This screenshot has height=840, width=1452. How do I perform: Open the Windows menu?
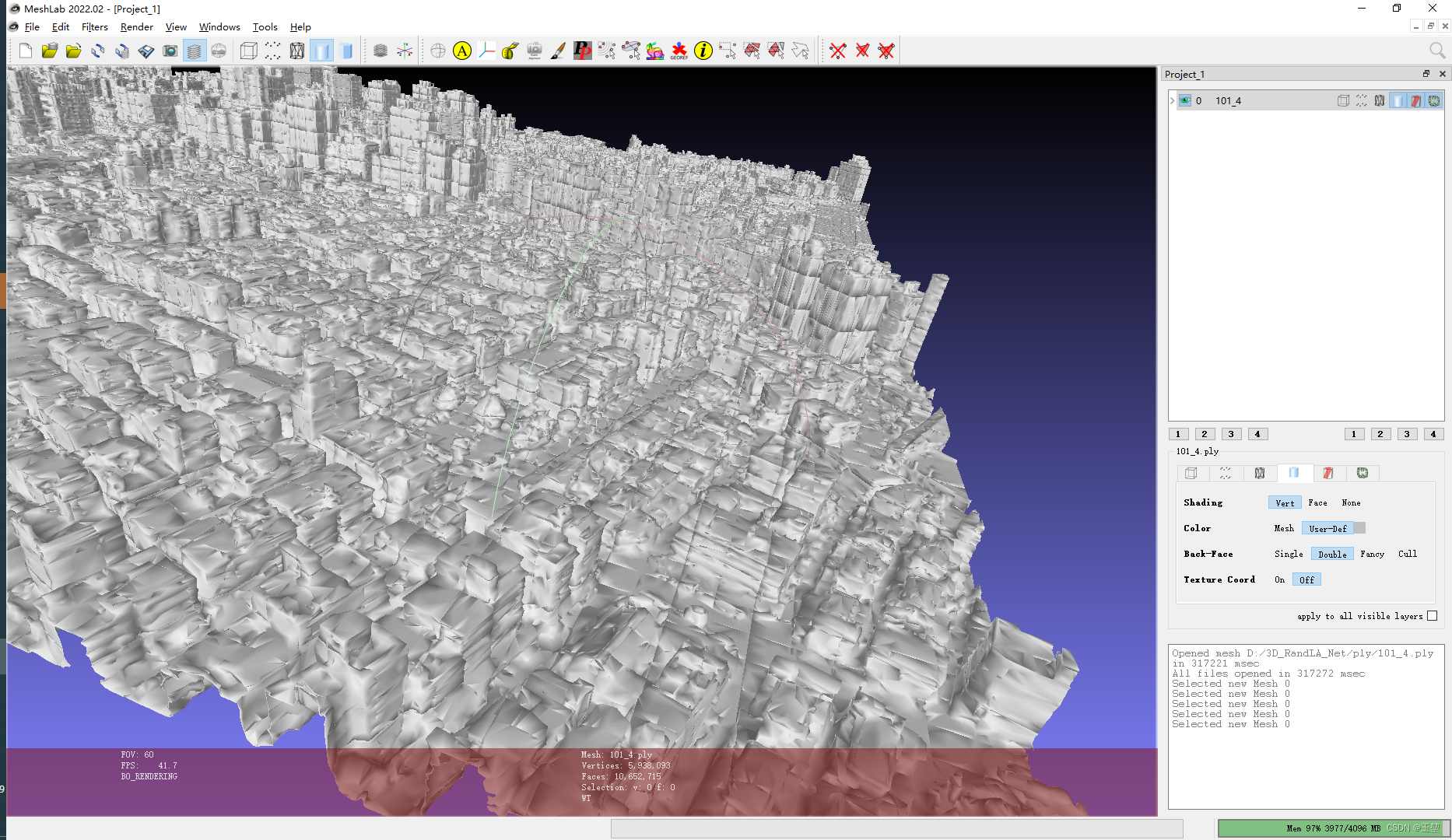pyautogui.click(x=219, y=26)
